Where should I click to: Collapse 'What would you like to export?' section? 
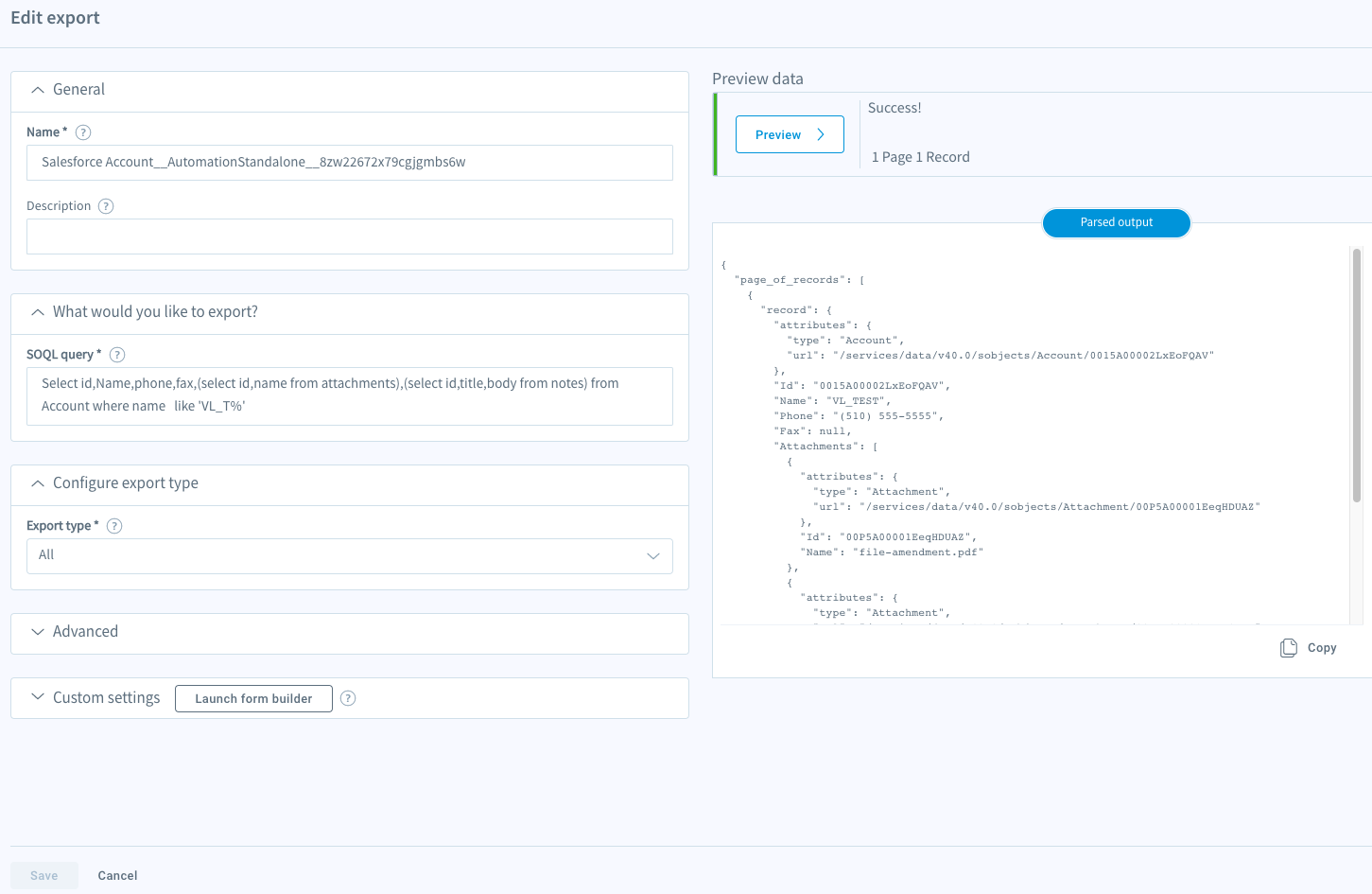pyautogui.click(x=38, y=312)
